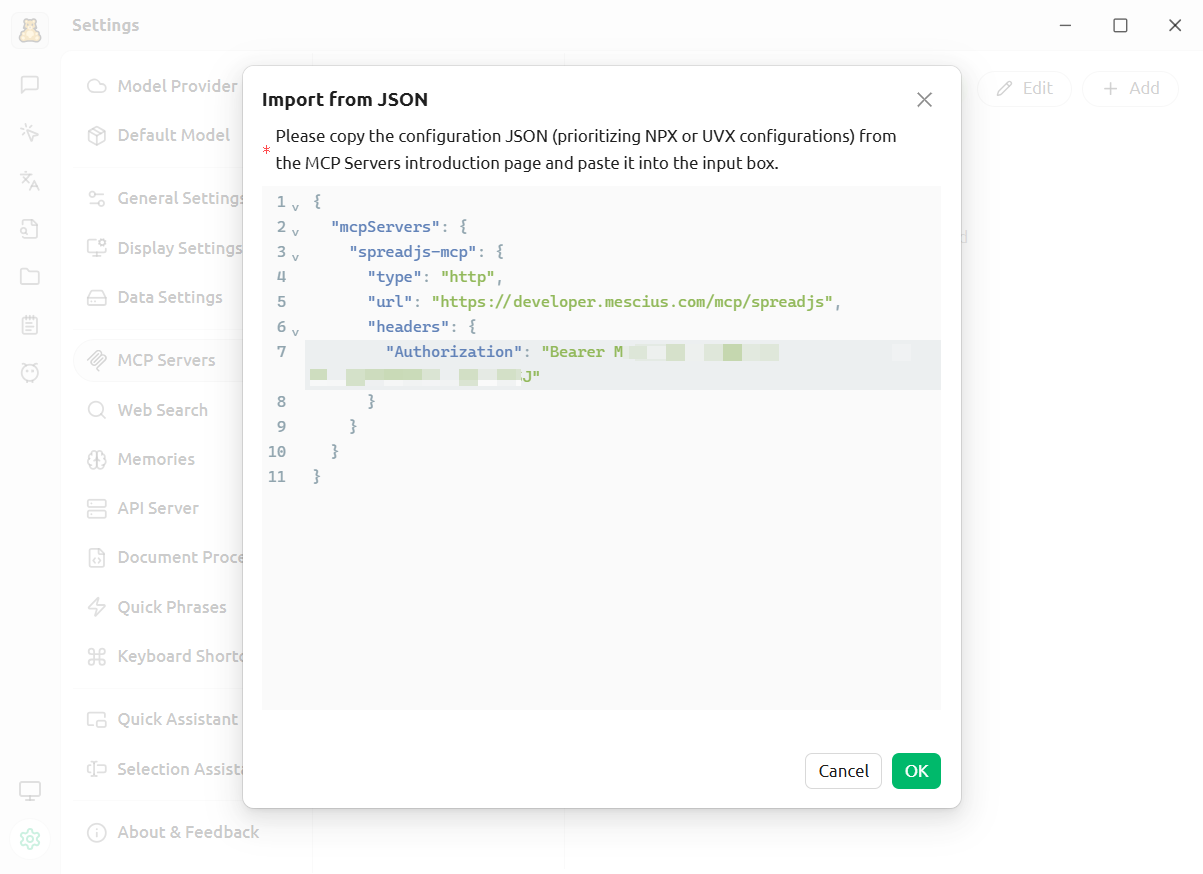This screenshot has width=1203, height=874.
Task: Place cursor on the "type": "http" line
Action: 435,277
